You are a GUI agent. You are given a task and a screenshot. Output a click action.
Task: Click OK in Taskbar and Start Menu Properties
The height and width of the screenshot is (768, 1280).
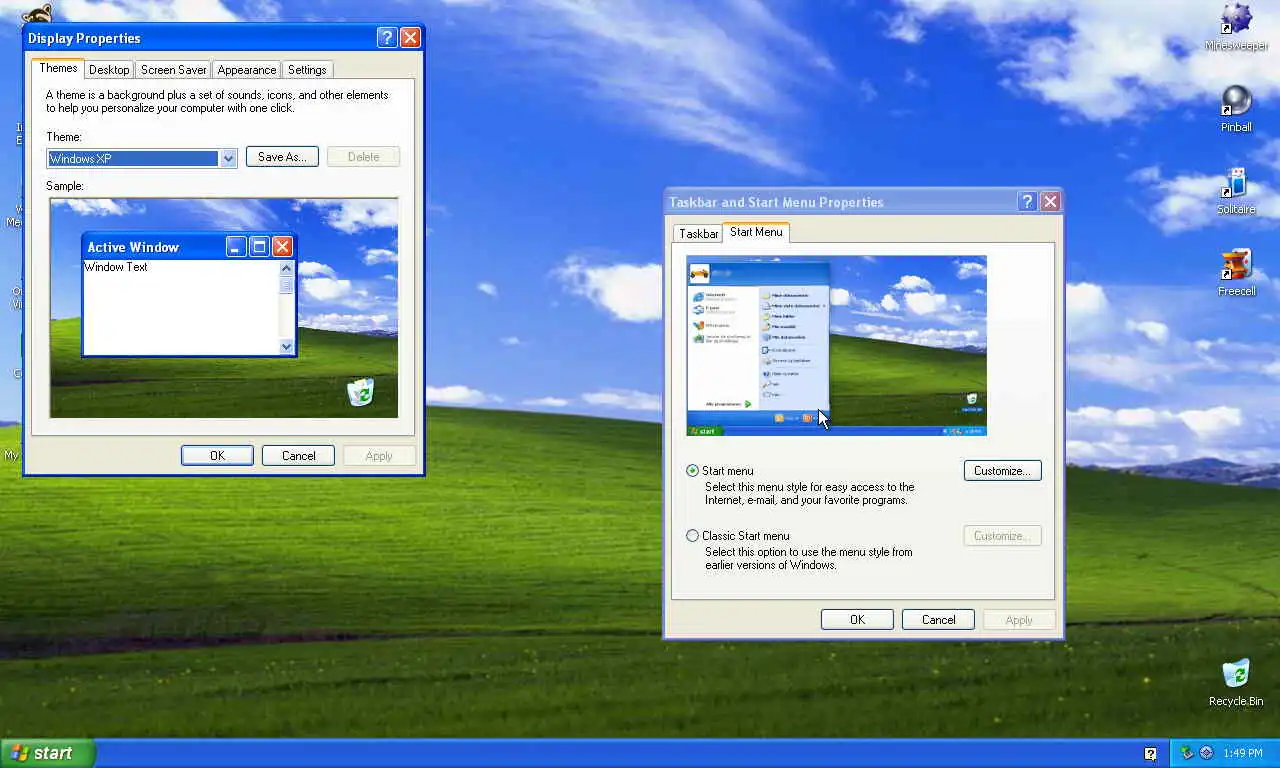[x=857, y=620]
